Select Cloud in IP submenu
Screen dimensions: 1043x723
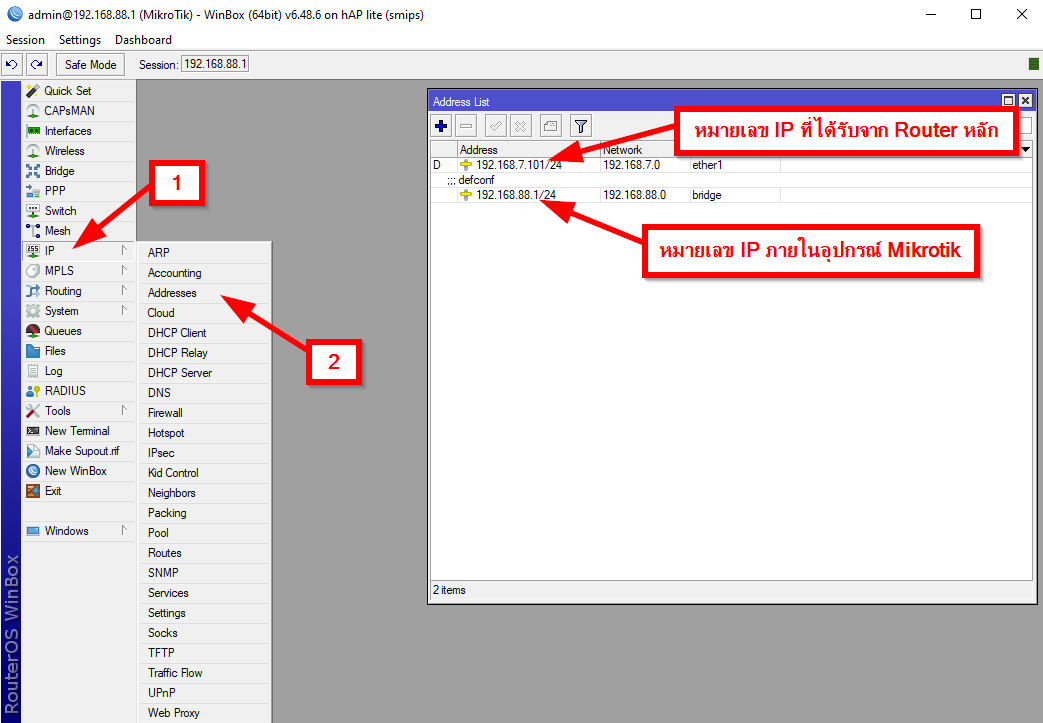pyautogui.click(x=204, y=313)
